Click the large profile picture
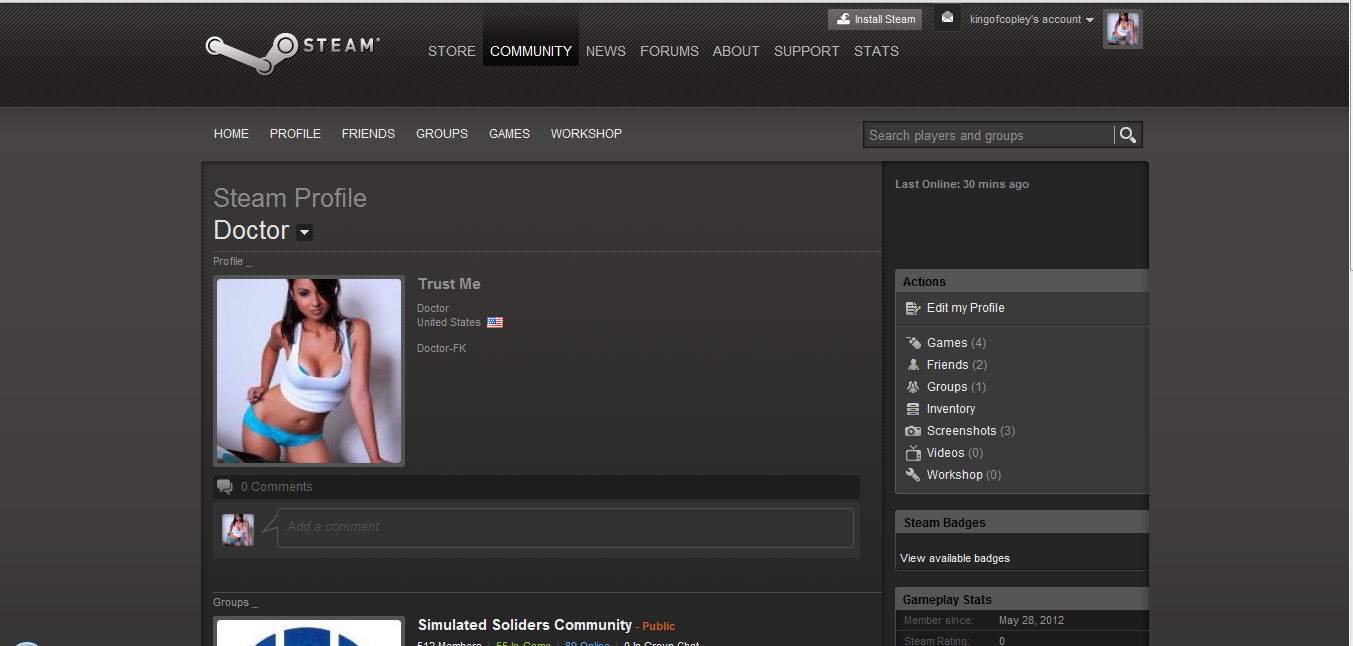1353x646 pixels. 309,371
